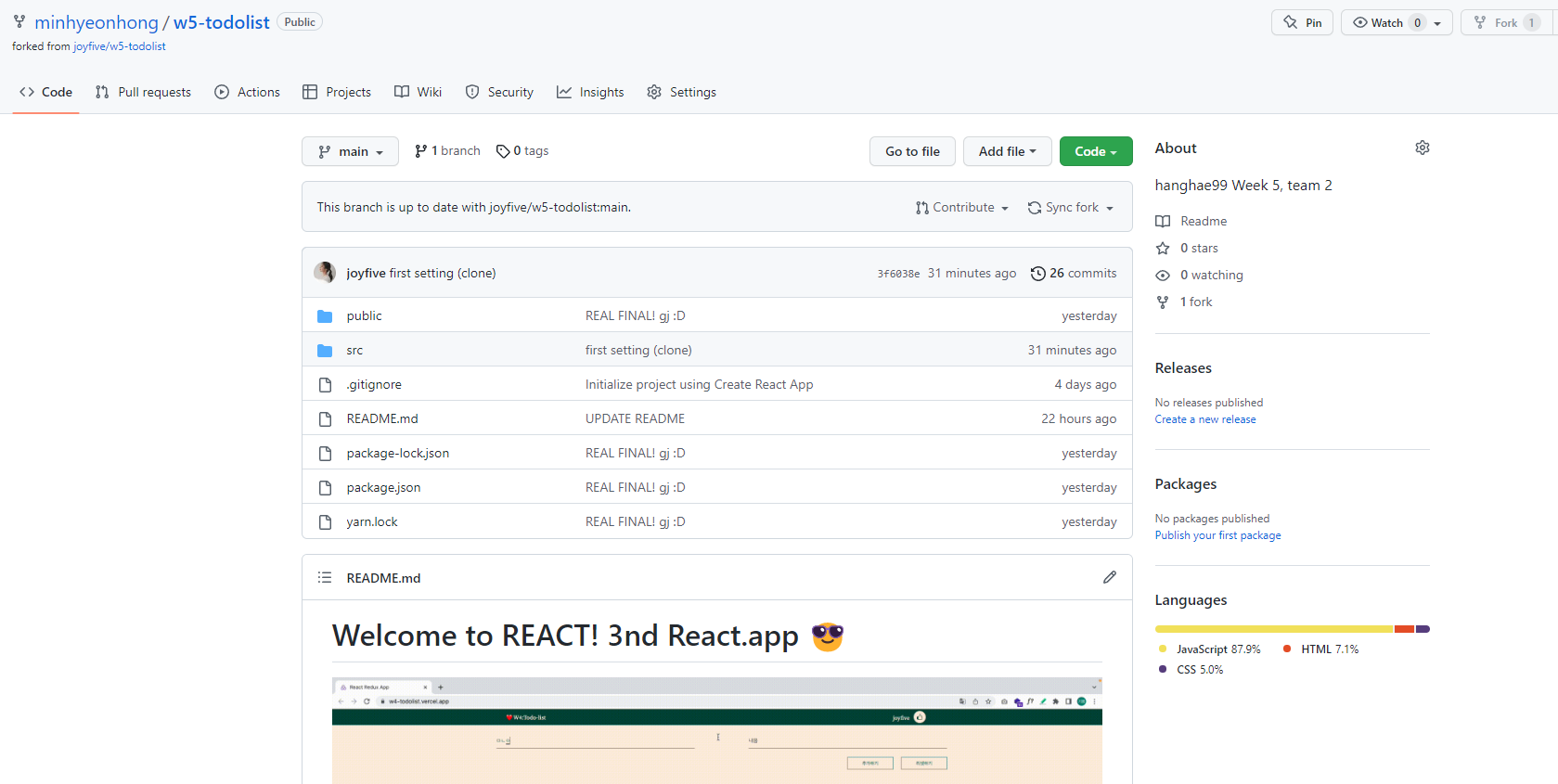Click the package-lock.json file icon

click(325, 454)
